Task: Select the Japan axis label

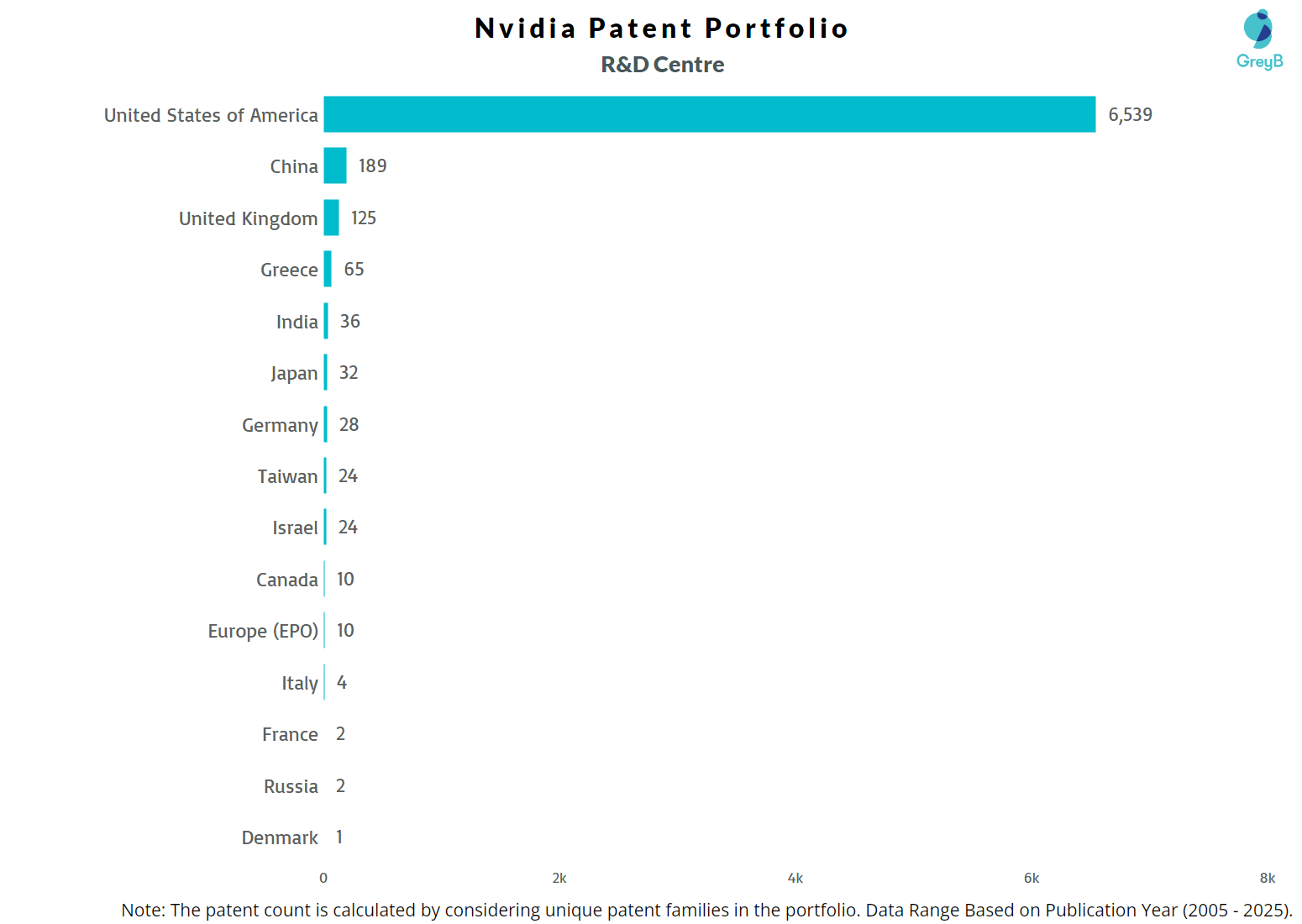Action: pos(294,374)
